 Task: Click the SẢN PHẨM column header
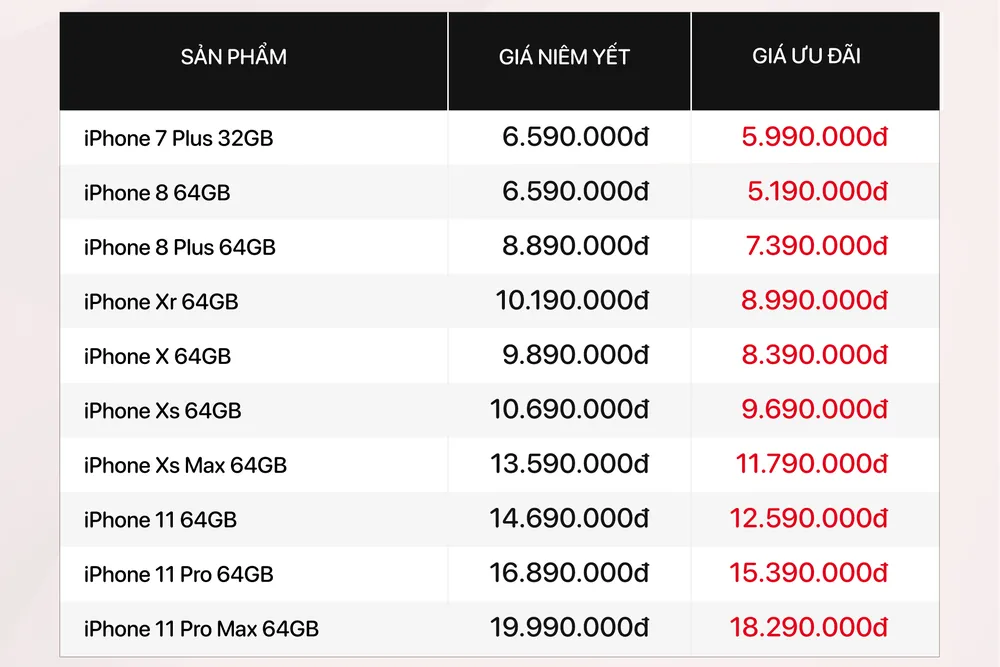pyautogui.click(x=234, y=57)
